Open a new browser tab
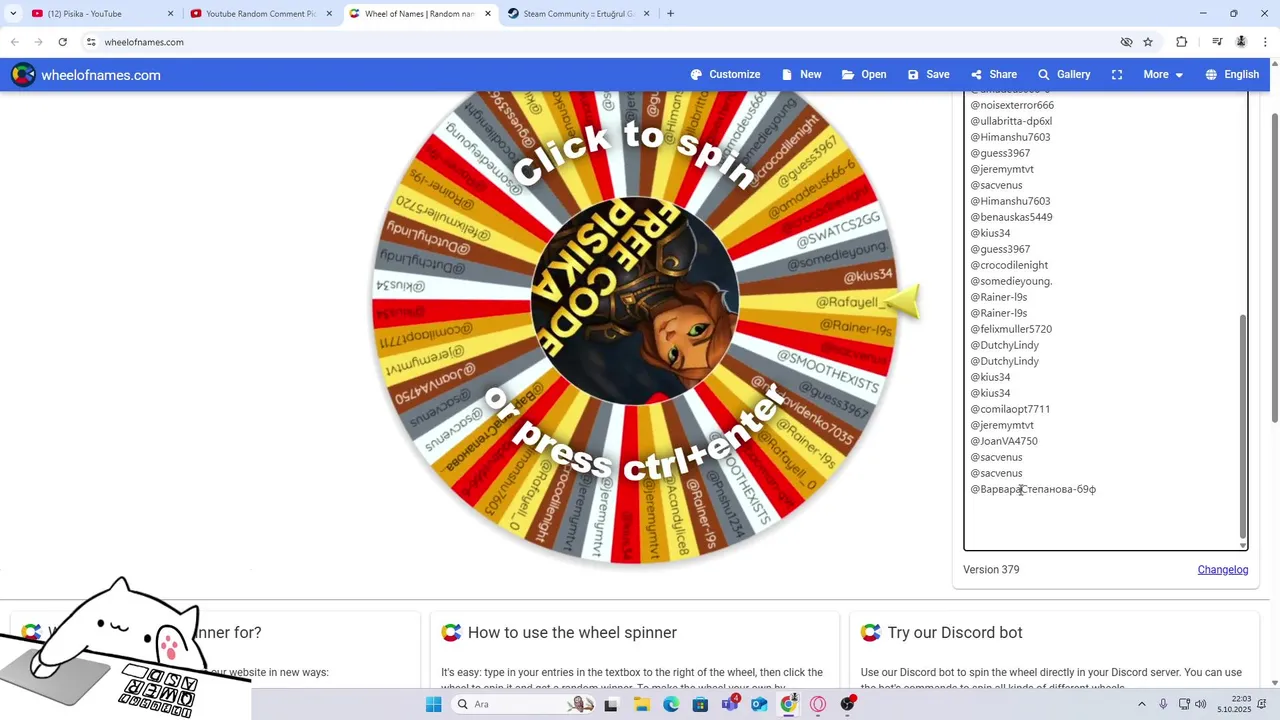 pyautogui.click(x=670, y=14)
